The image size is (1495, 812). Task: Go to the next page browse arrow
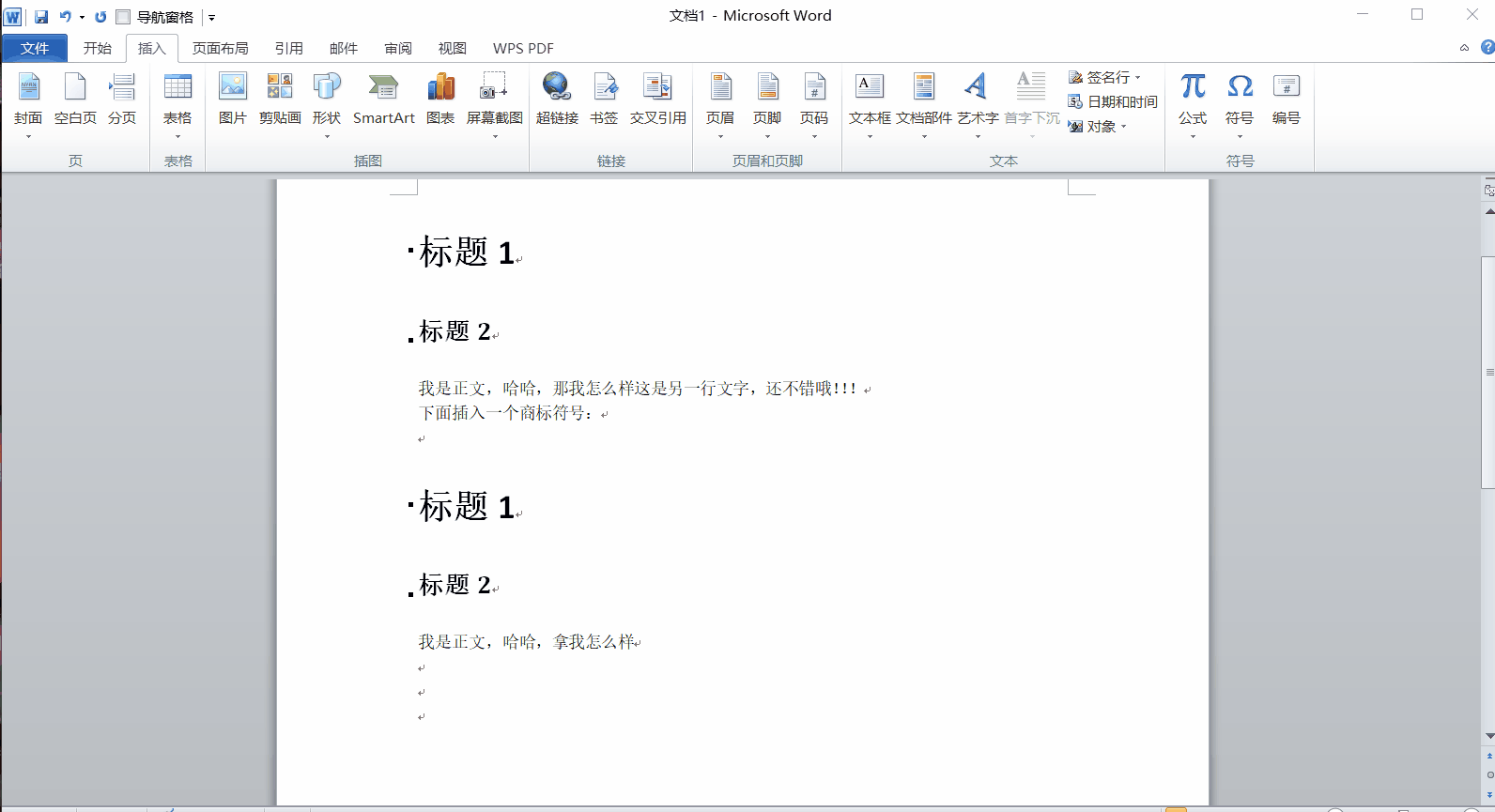tap(1489, 794)
